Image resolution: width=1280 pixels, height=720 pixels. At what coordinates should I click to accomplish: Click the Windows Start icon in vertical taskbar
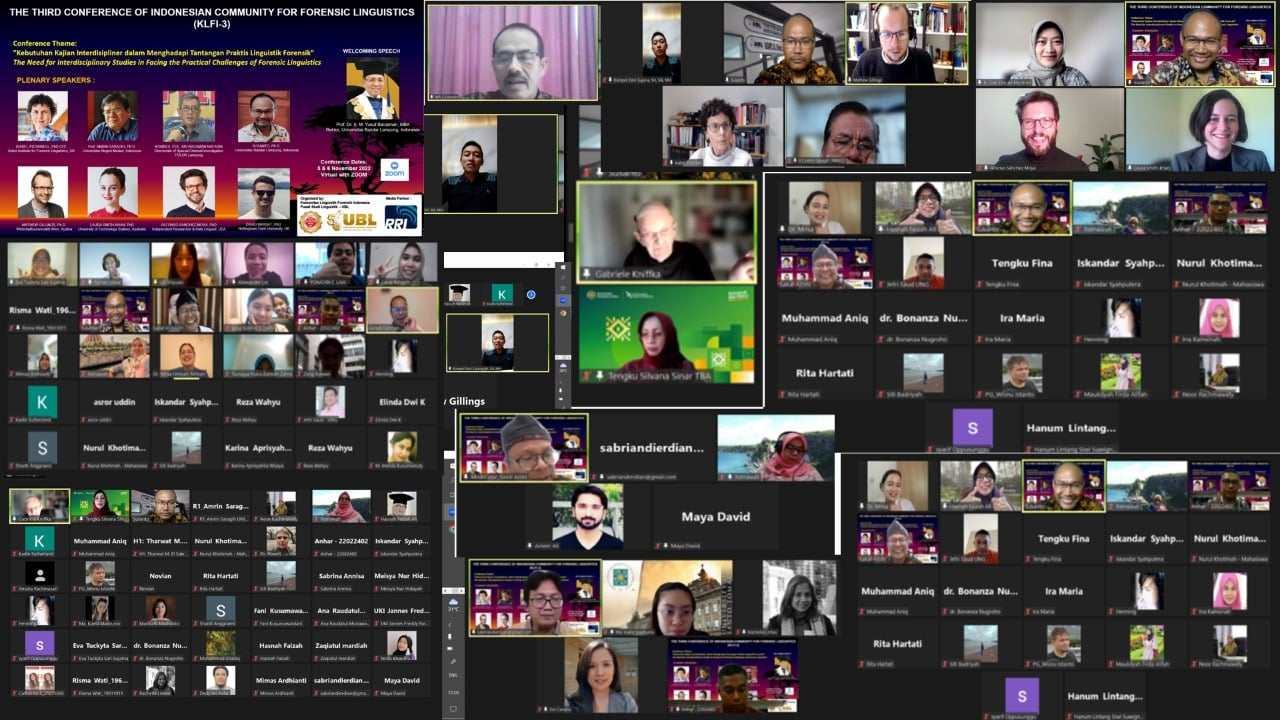pos(563,267)
